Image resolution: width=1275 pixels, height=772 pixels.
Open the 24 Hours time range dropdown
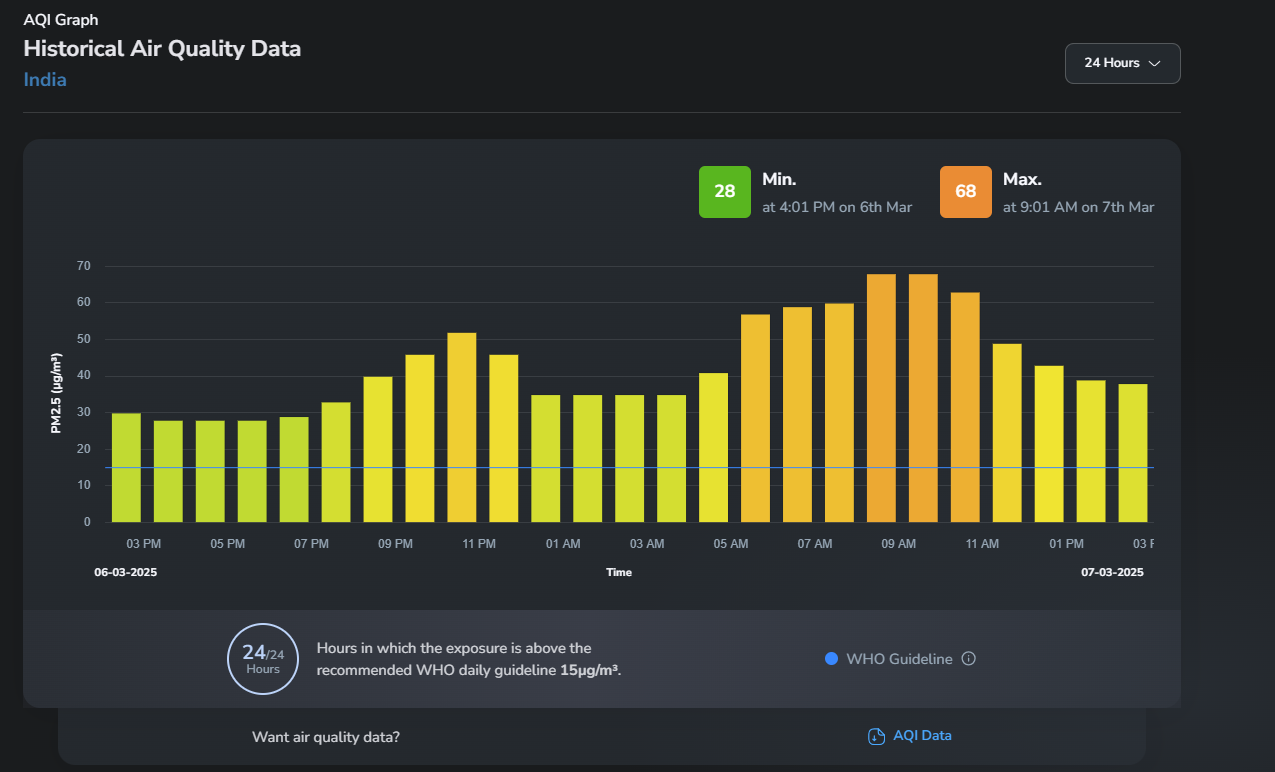(1122, 63)
